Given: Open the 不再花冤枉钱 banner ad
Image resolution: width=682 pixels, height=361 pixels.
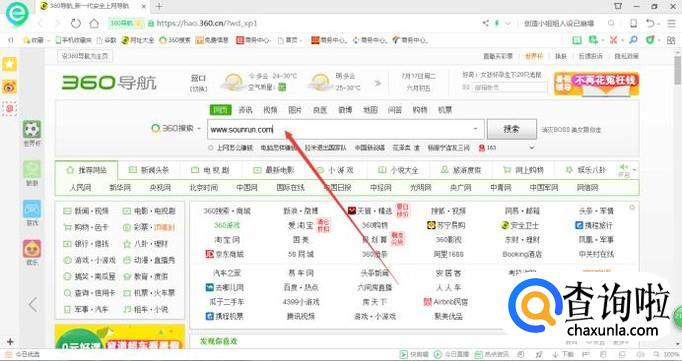Looking at the screenshot, I should tap(596, 84).
